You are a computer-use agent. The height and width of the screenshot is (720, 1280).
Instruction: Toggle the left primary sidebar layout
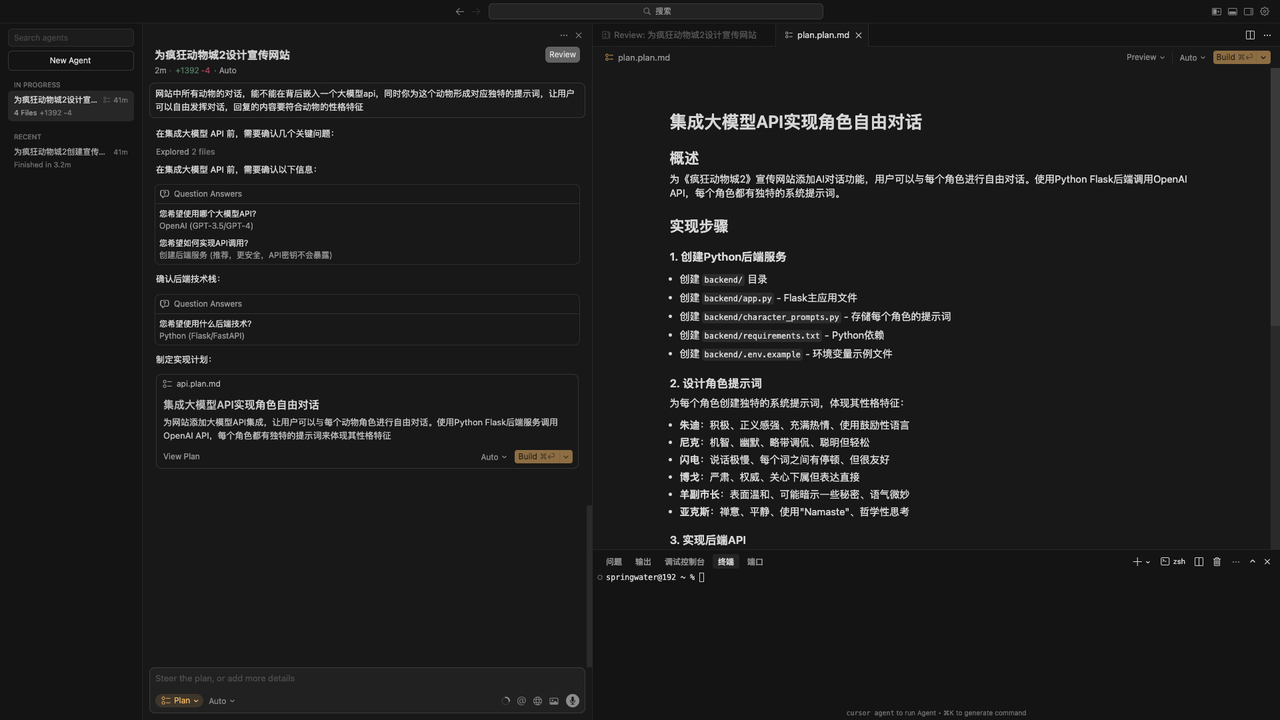coord(1217,12)
